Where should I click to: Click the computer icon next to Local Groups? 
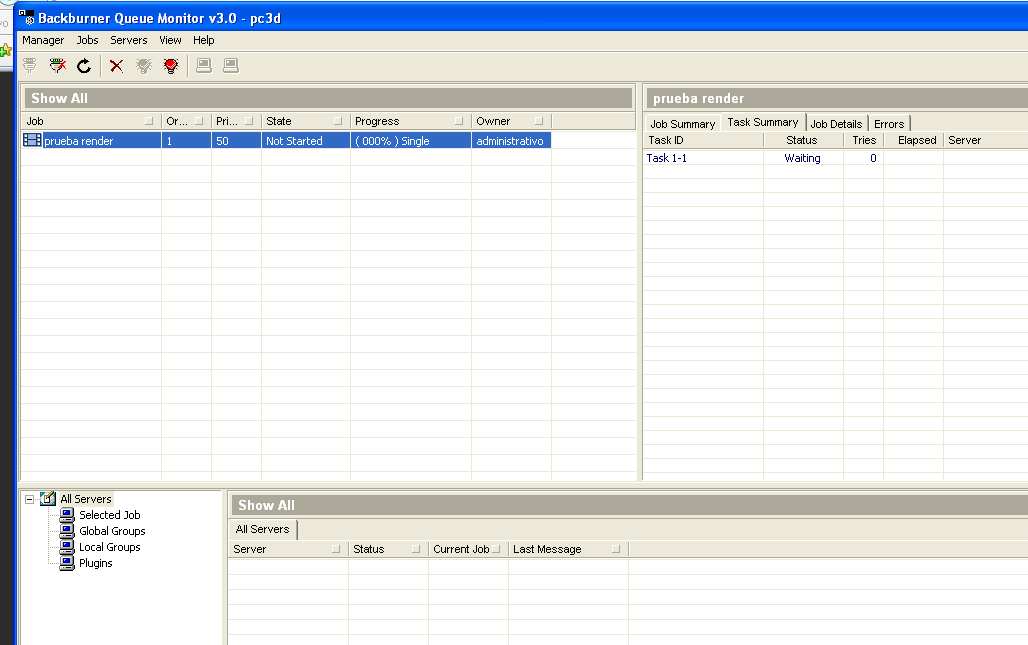click(x=67, y=547)
